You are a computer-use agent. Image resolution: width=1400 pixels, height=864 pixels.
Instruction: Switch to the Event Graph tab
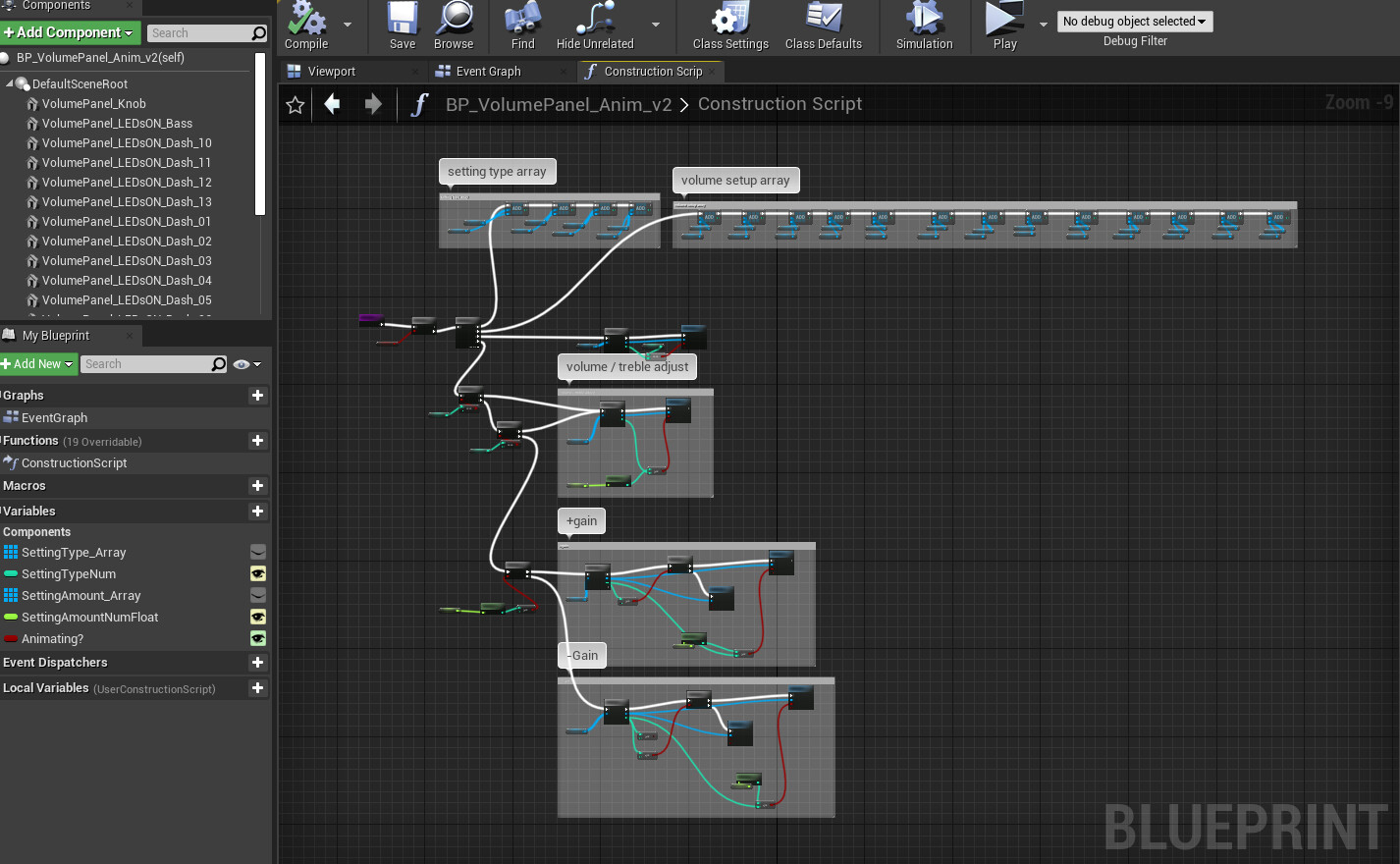tap(488, 72)
